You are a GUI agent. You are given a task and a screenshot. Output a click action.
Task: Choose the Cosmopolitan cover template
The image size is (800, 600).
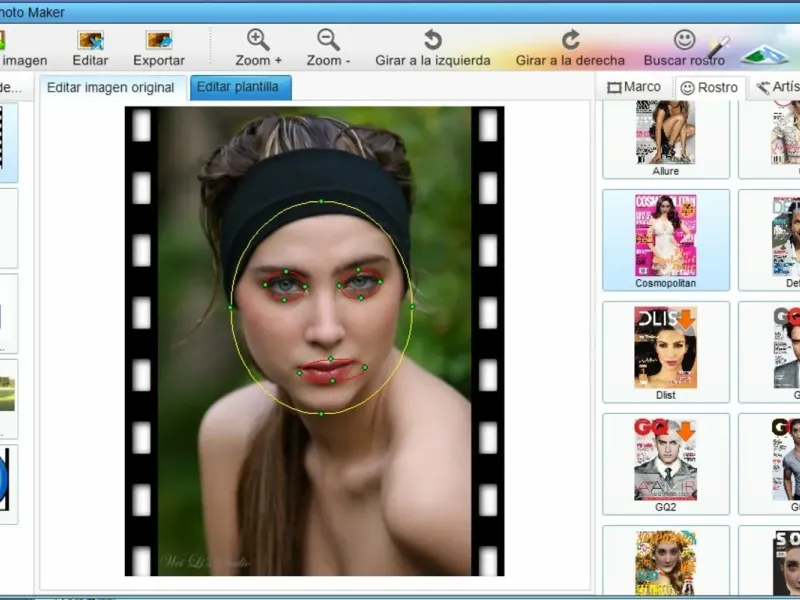coord(665,236)
